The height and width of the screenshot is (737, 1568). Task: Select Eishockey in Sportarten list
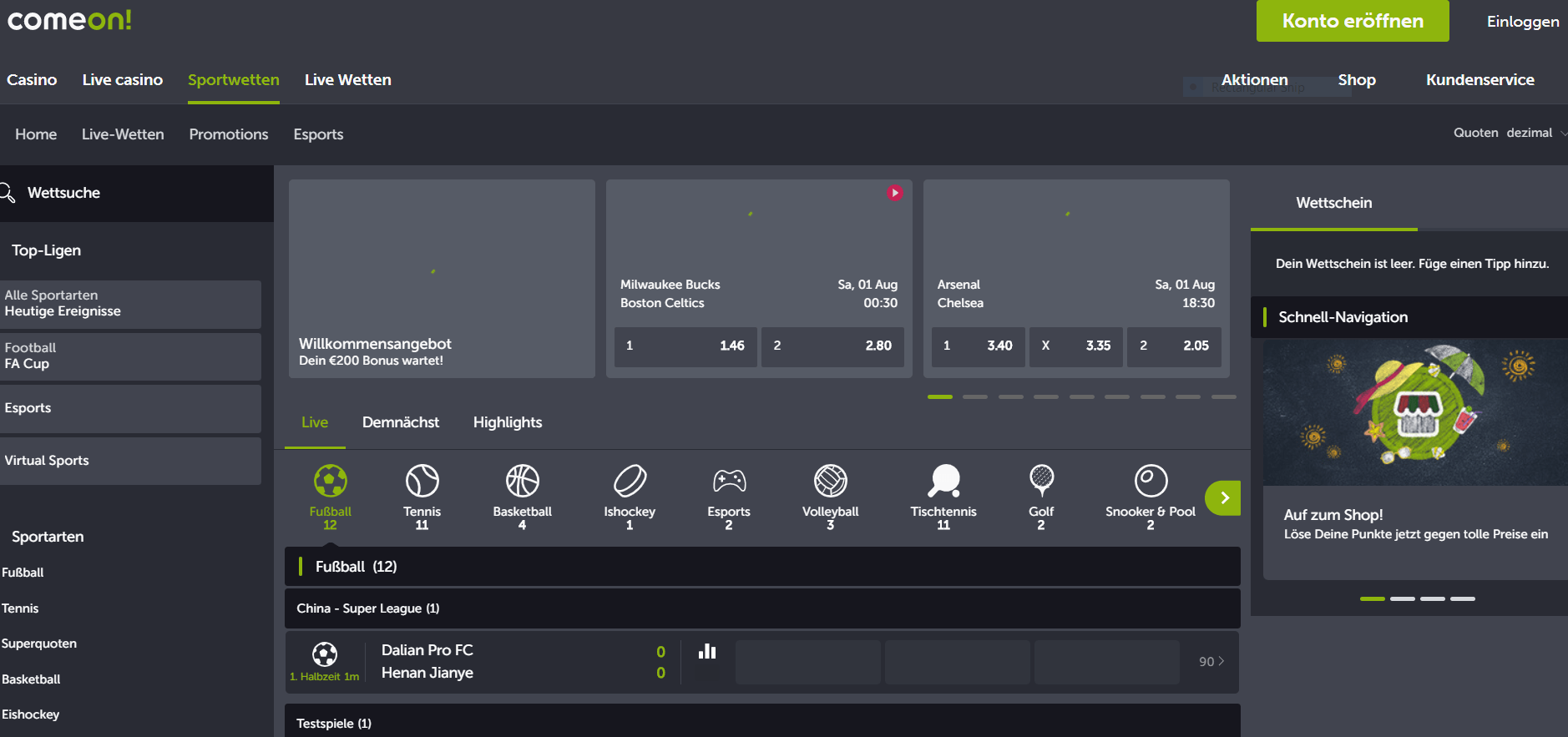tap(31, 714)
